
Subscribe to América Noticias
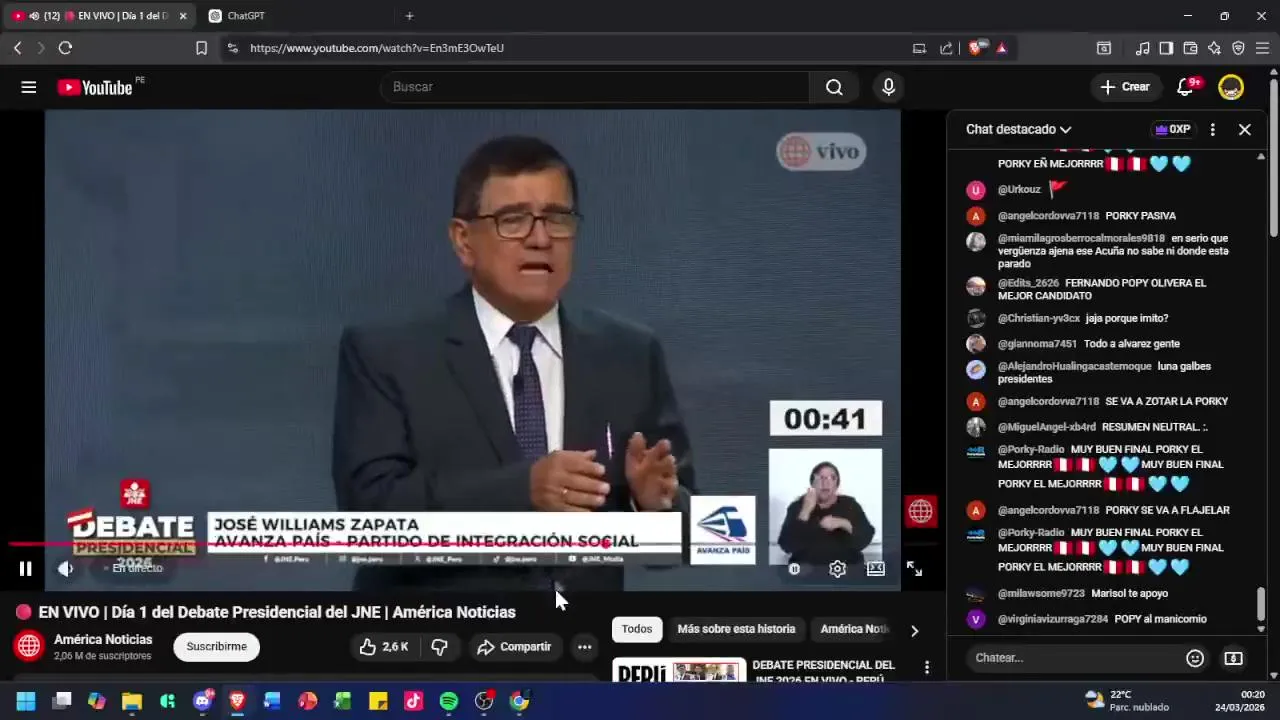pyautogui.click(x=216, y=647)
